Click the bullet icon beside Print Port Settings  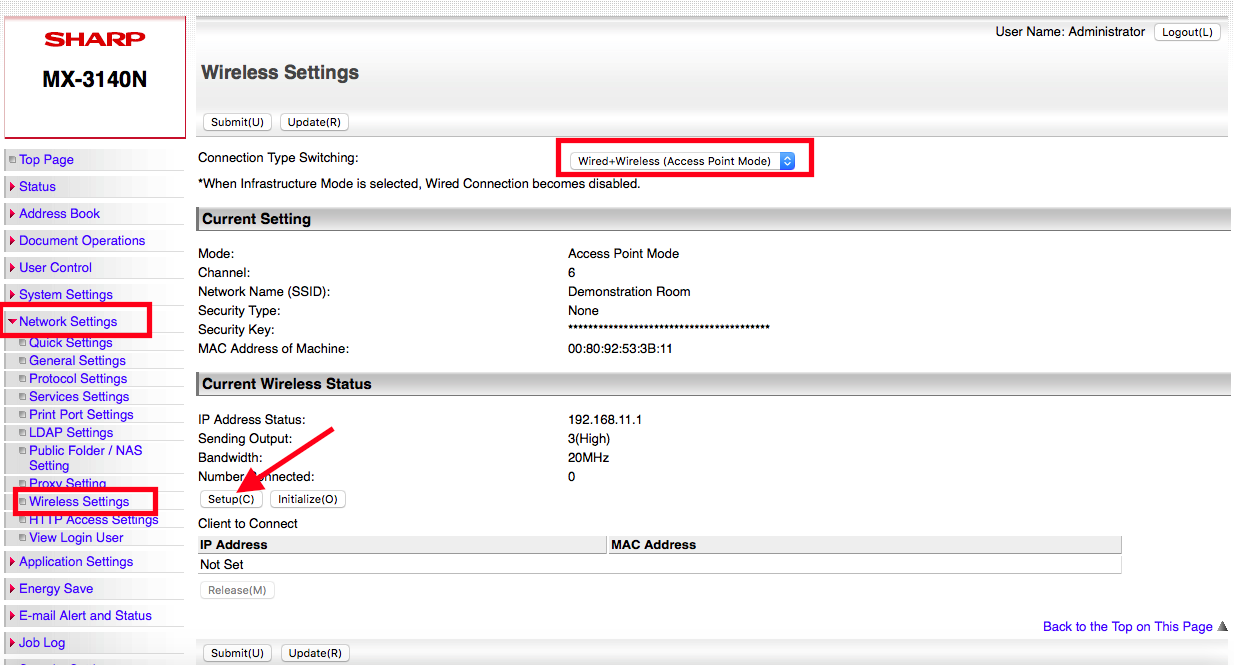tap(23, 415)
